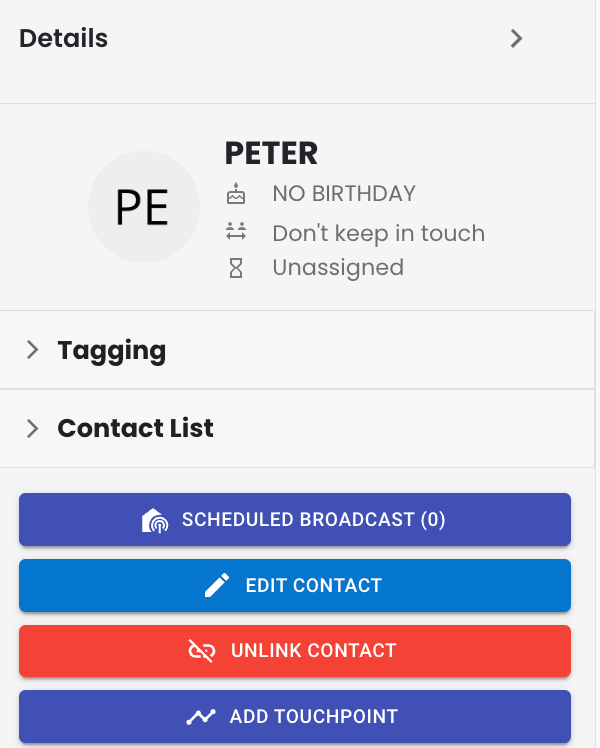
Task: Click the broadcast icon in Scheduled Broadcast
Action: tap(155, 520)
